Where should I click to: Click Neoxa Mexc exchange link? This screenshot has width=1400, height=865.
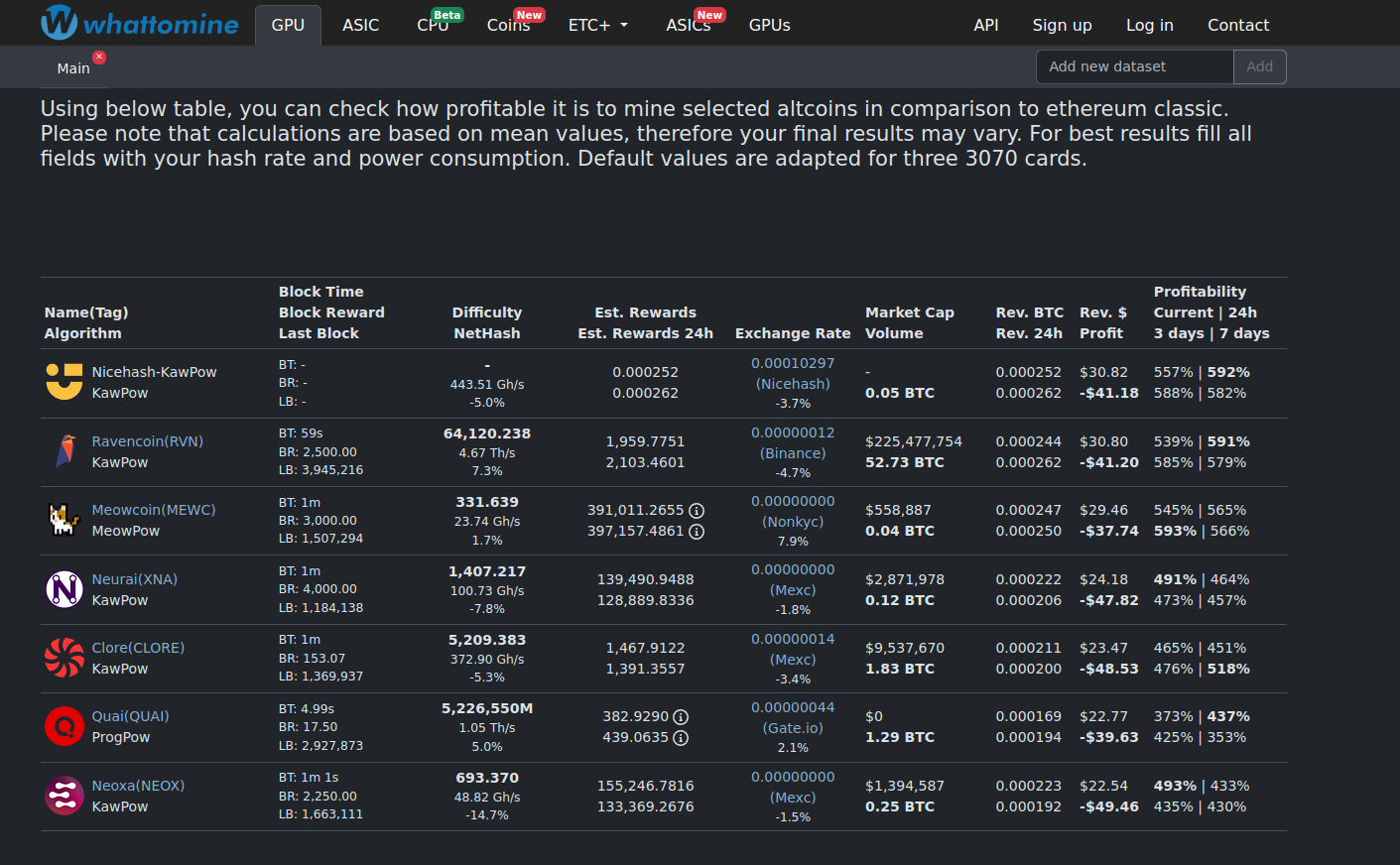[x=793, y=788]
